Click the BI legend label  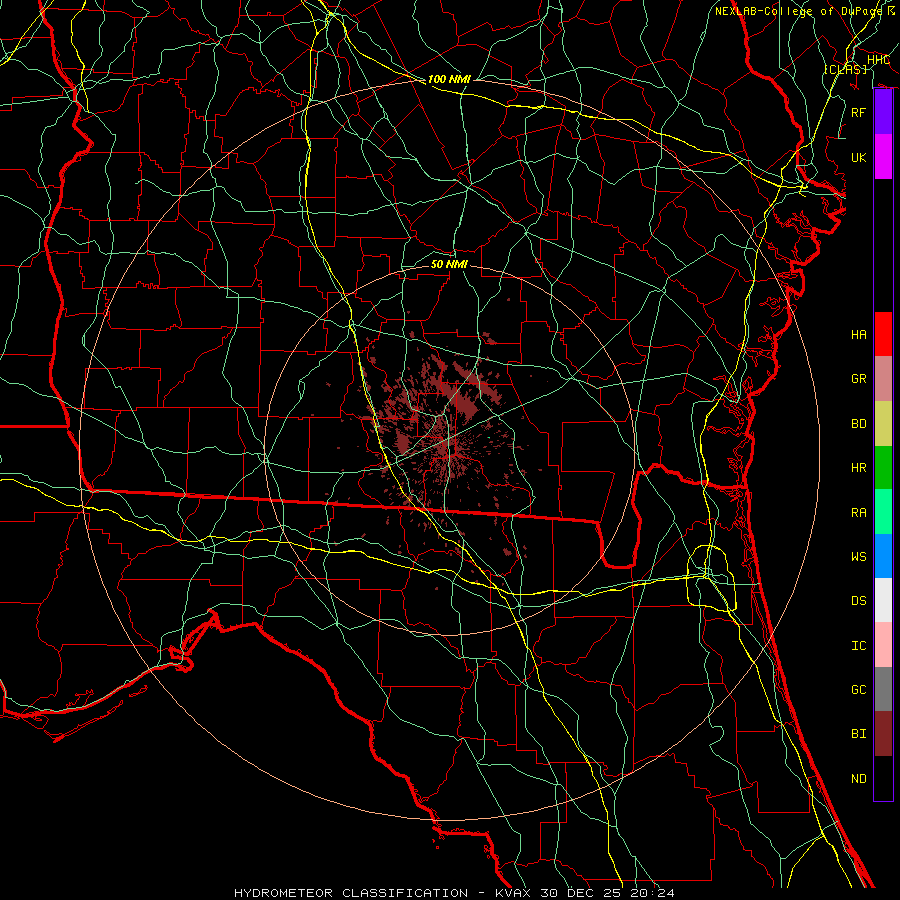click(x=858, y=734)
